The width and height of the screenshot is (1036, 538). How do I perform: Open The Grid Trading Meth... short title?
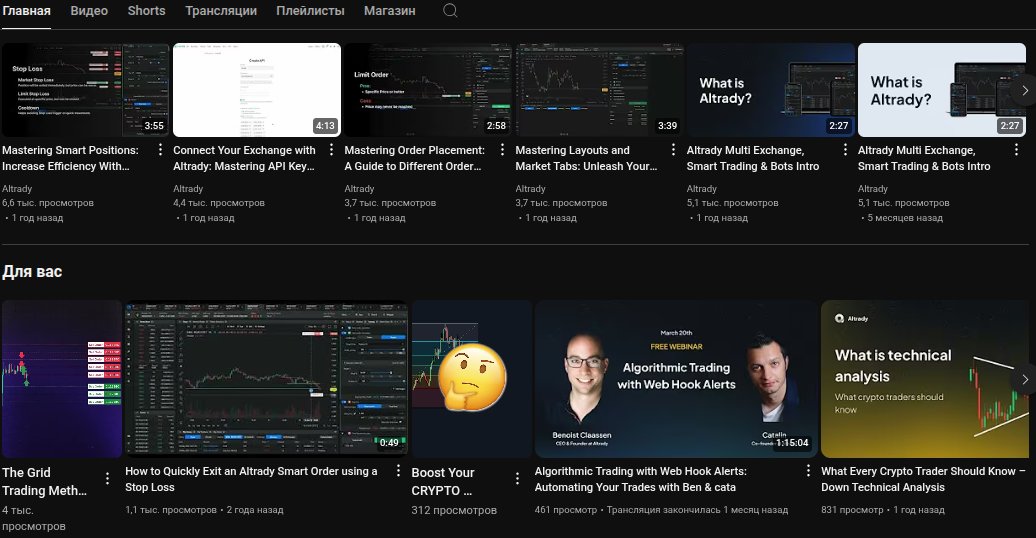(44, 482)
